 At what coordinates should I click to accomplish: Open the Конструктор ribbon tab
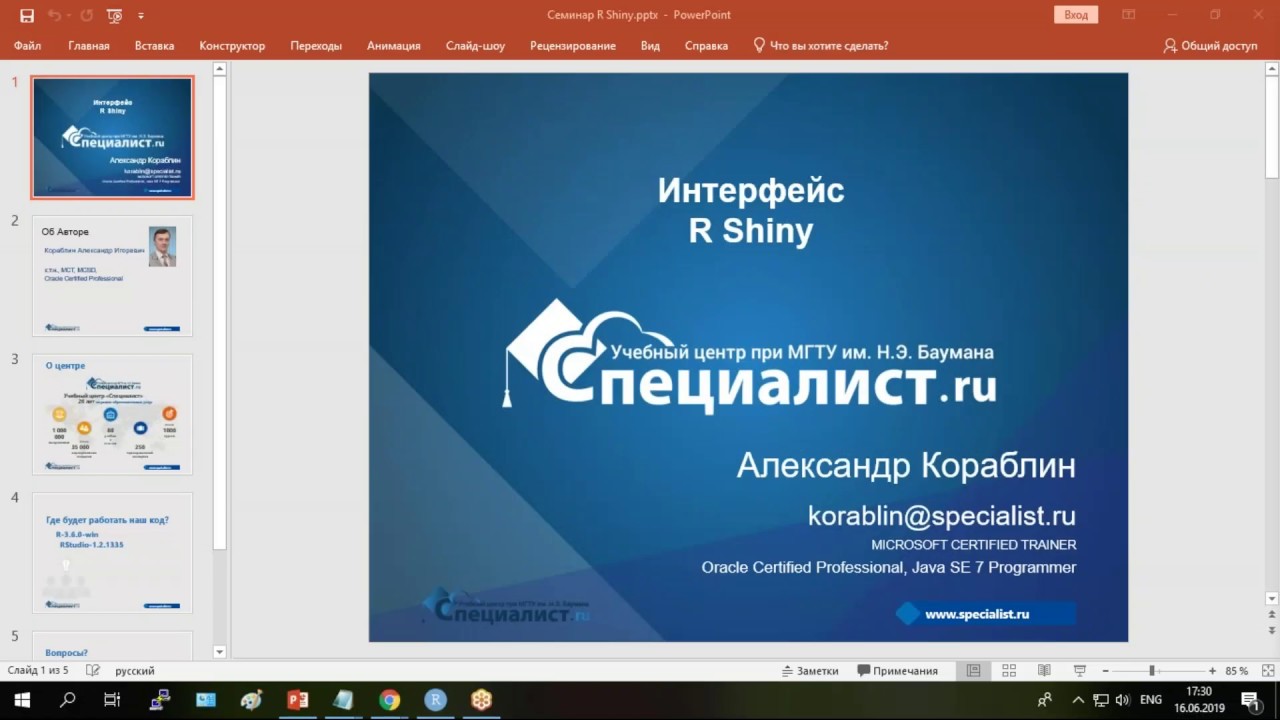[x=232, y=46]
